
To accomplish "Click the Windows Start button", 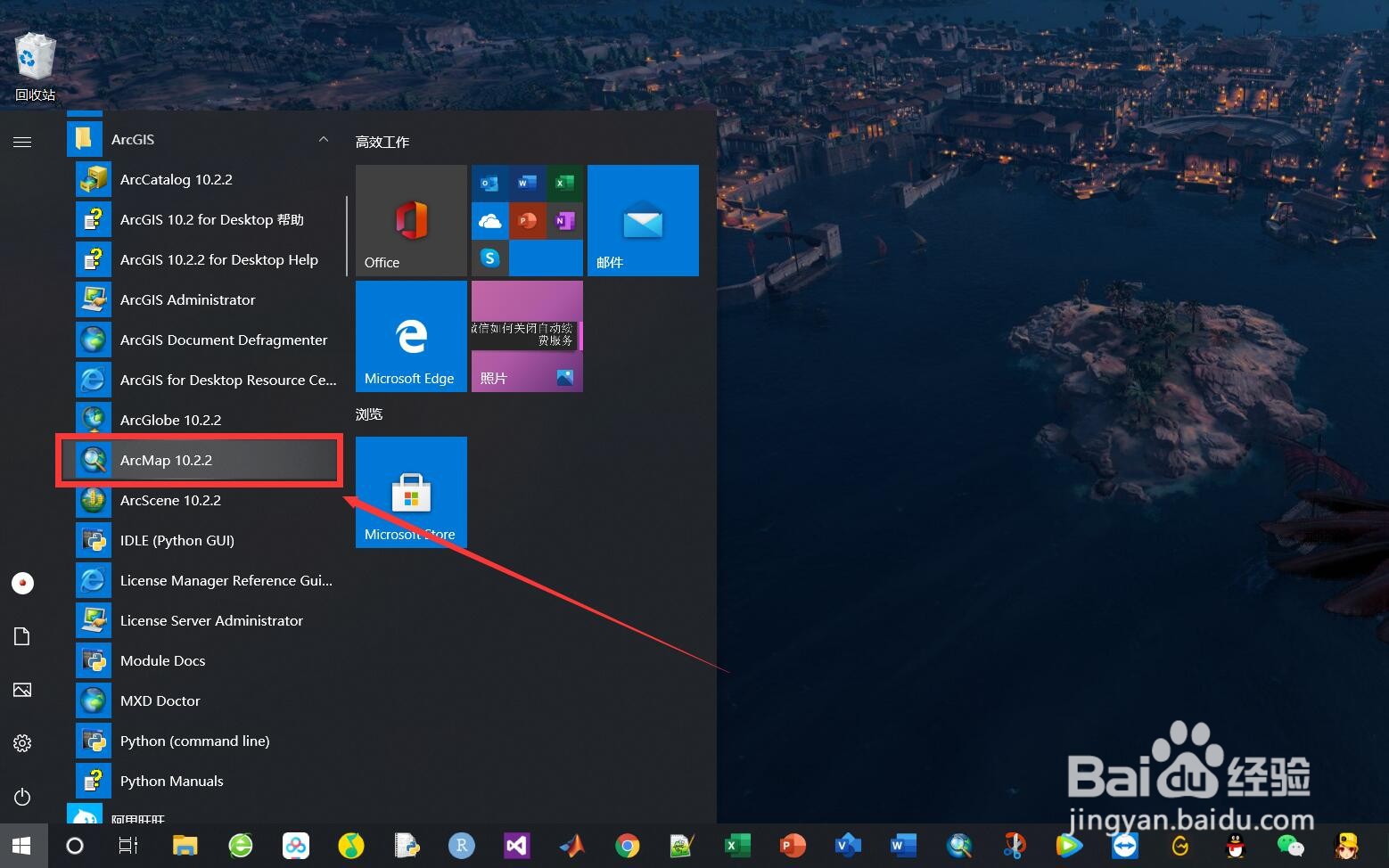I will pyautogui.click(x=23, y=846).
